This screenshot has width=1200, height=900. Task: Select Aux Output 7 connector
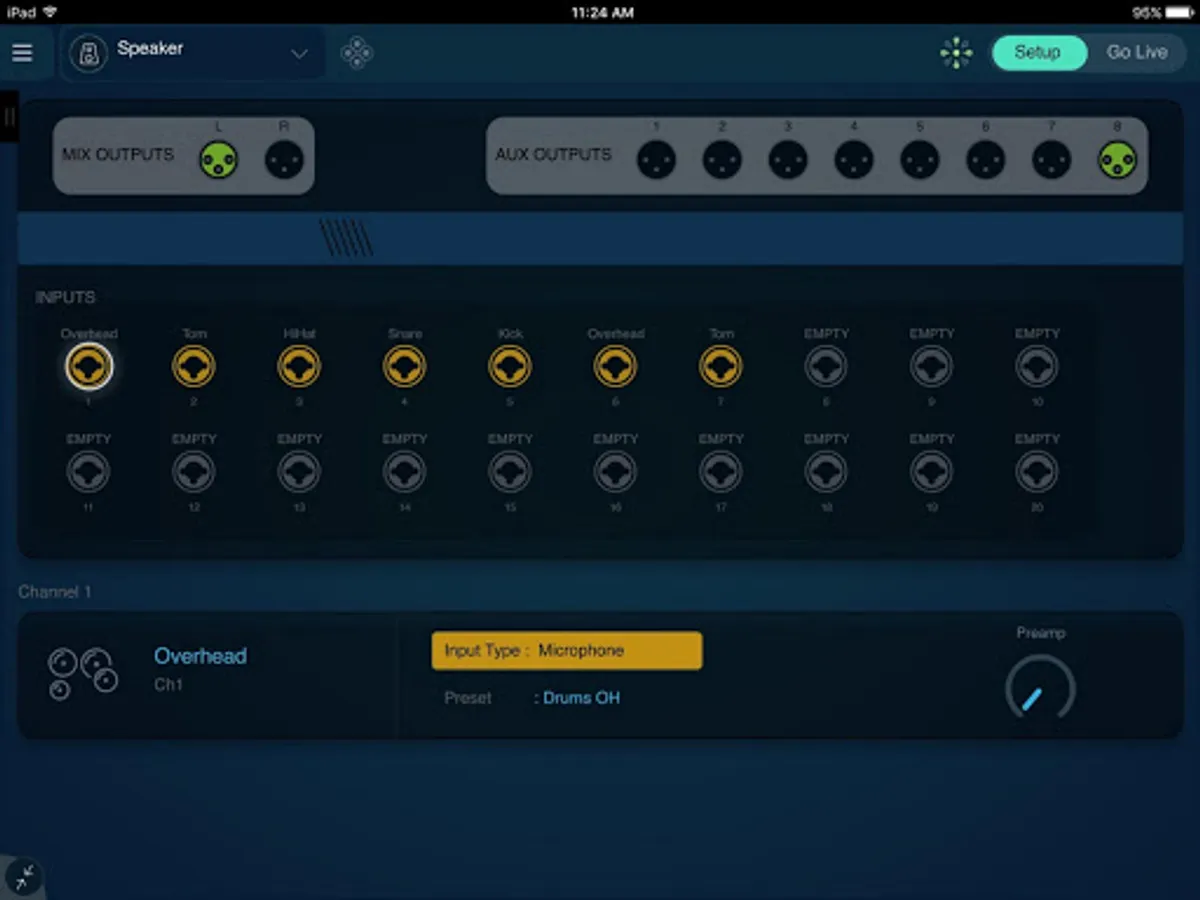tap(1052, 160)
